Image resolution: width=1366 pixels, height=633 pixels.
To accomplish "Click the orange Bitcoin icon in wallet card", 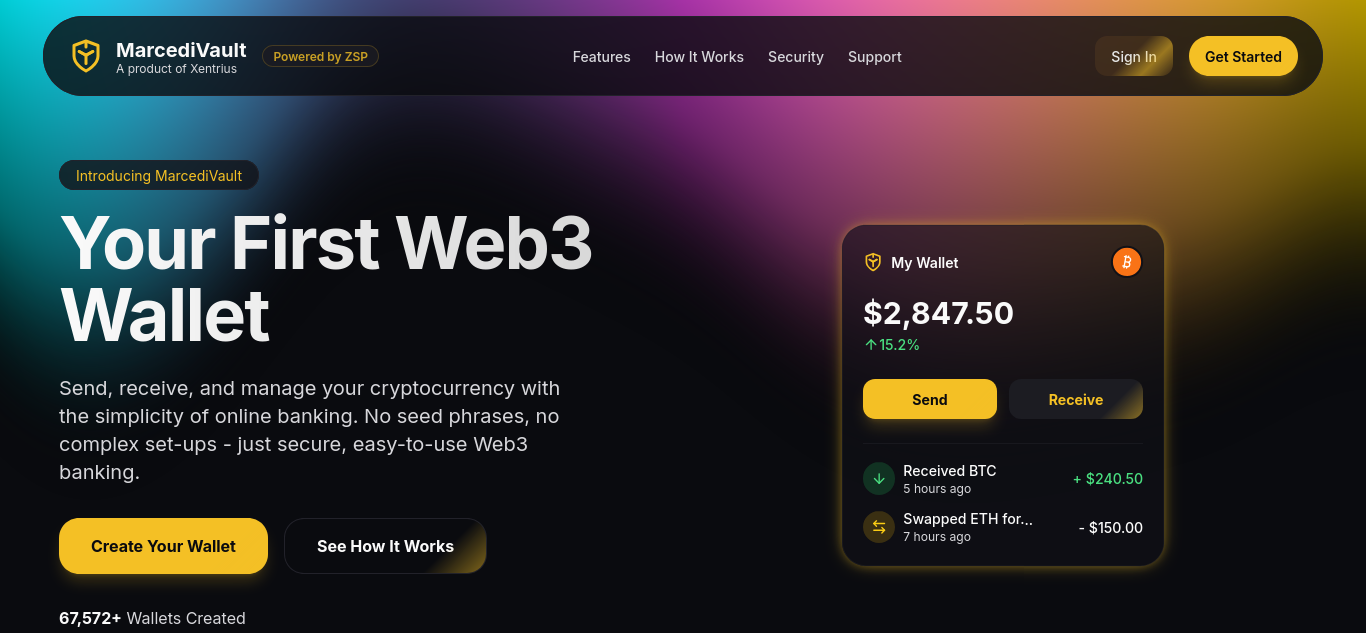I will point(1127,262).
